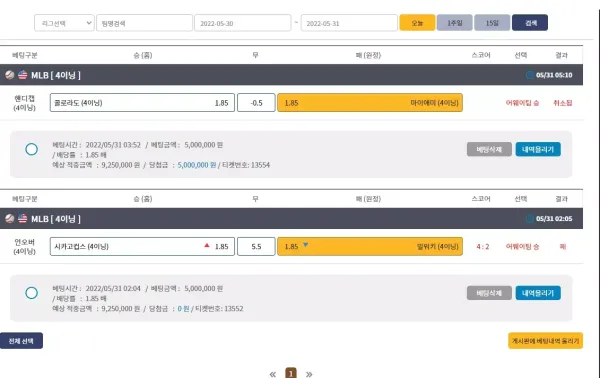Image resolution: width=600 pixels, height=378 pixels.
Task: Click 취소됨 result text in first bet
Action: tap(562, 103)
